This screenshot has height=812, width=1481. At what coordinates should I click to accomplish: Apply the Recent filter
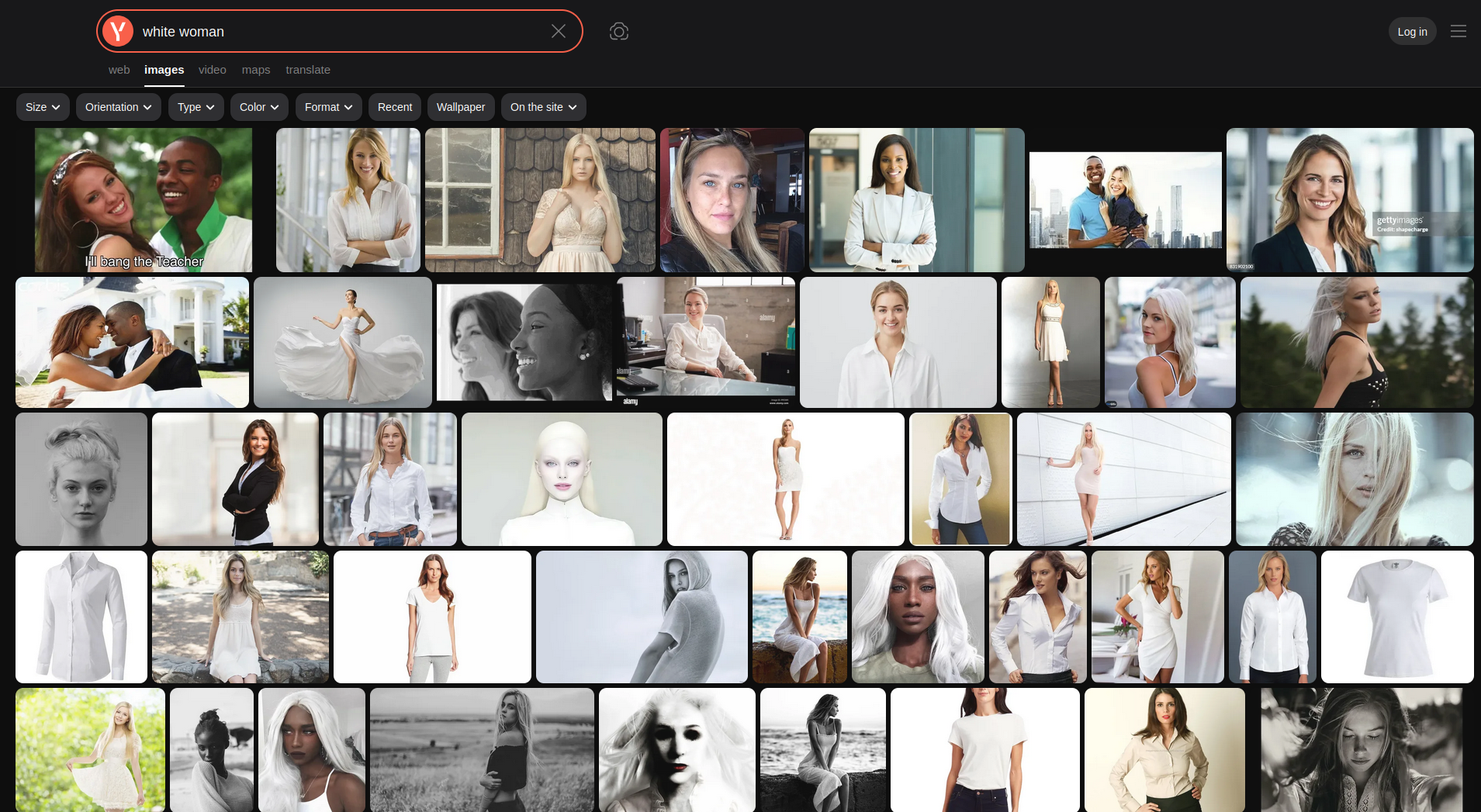coord(395,107)
